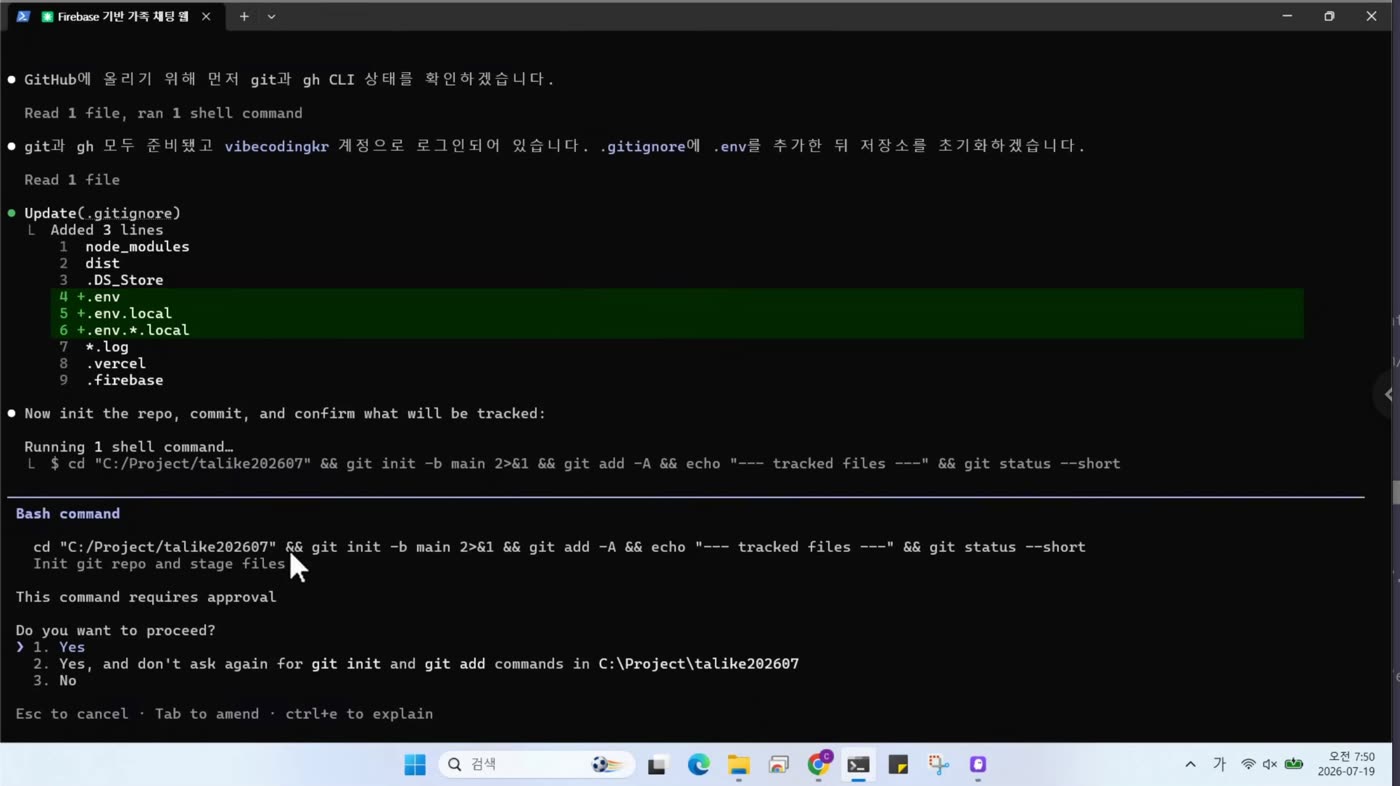Screen dimensions: 1400x786
Task: Click 'Added 3 lines' summary text
Action: coord(107,230)
